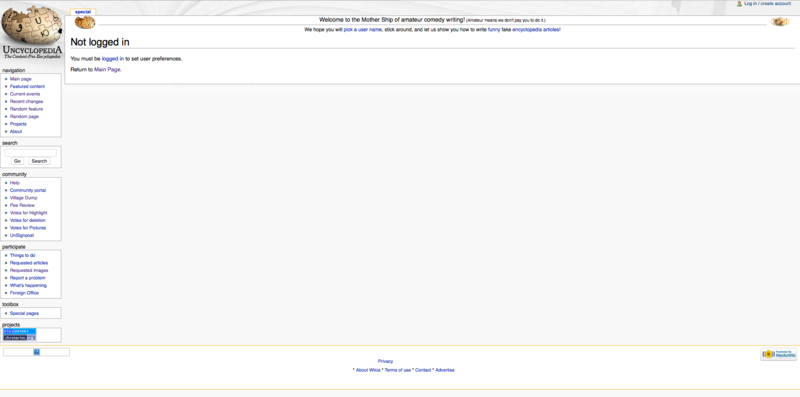Click the Search button
Viewport: 800px width, 397px height.
tap(39, 161)
